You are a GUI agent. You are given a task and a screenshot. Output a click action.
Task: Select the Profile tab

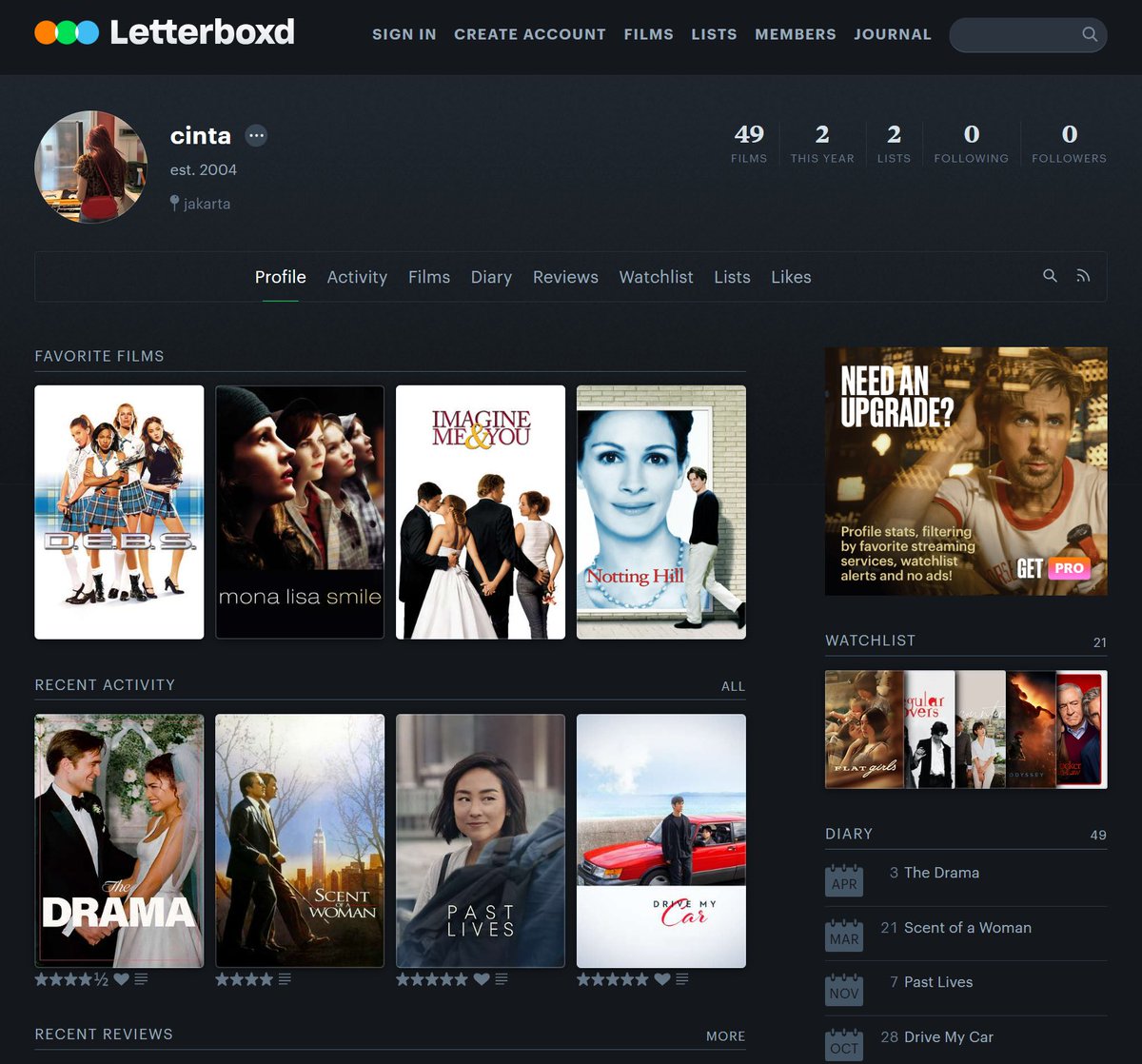coord(281,277)
